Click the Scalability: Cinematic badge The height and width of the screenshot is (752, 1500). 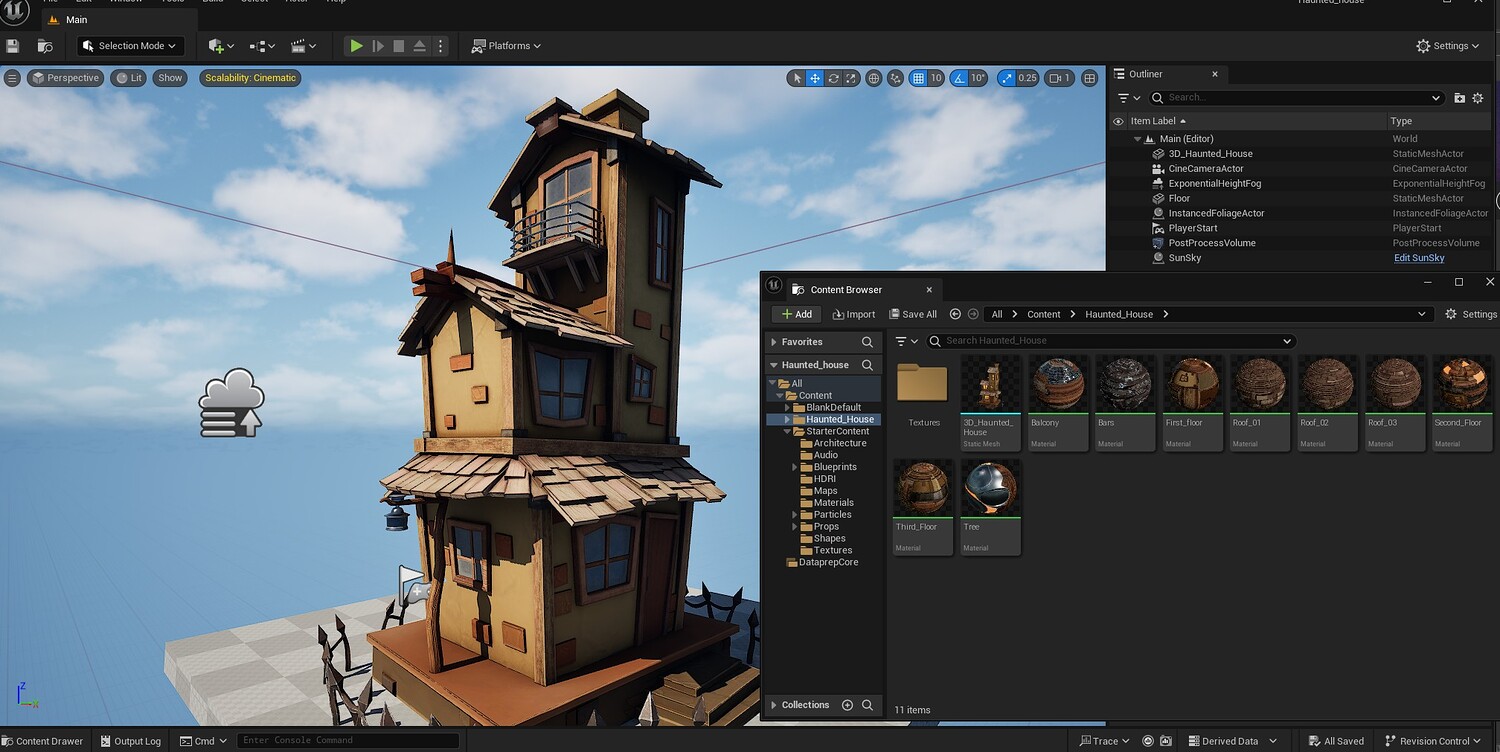pos(250,78)
